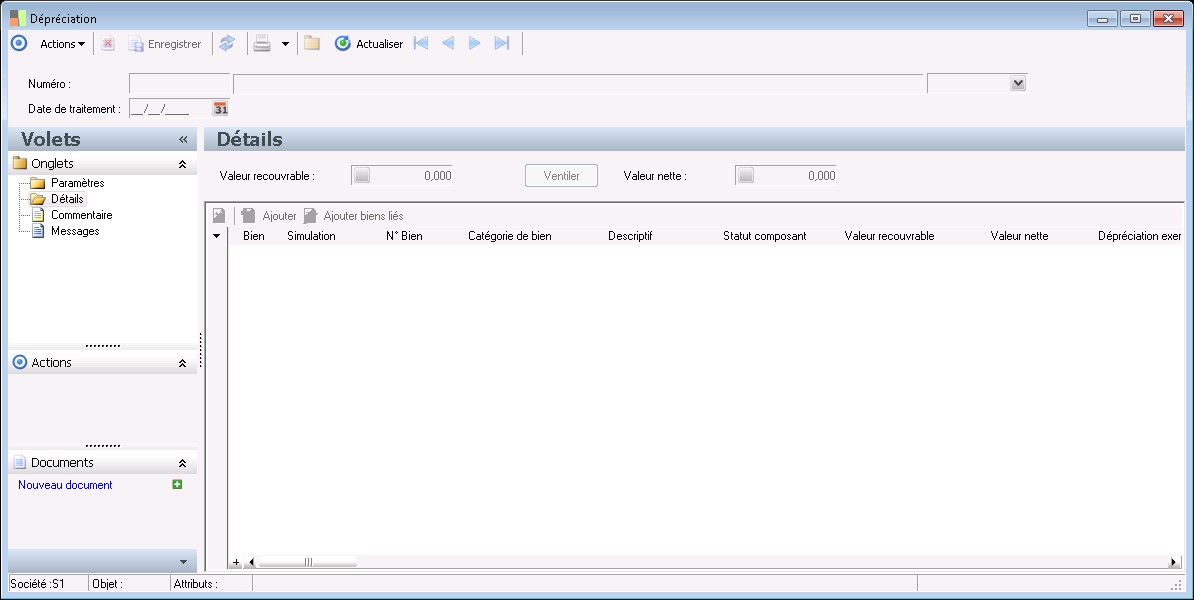Open the Actions menu in toolbar
The image size is (1194, 600).
tap(62, 44)
